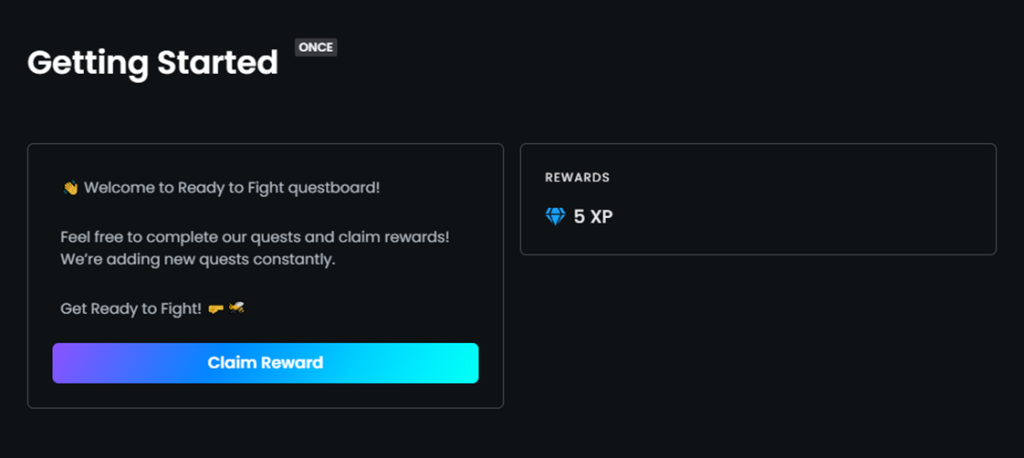Click the blue diamond XP icon

tap(555, 216)
